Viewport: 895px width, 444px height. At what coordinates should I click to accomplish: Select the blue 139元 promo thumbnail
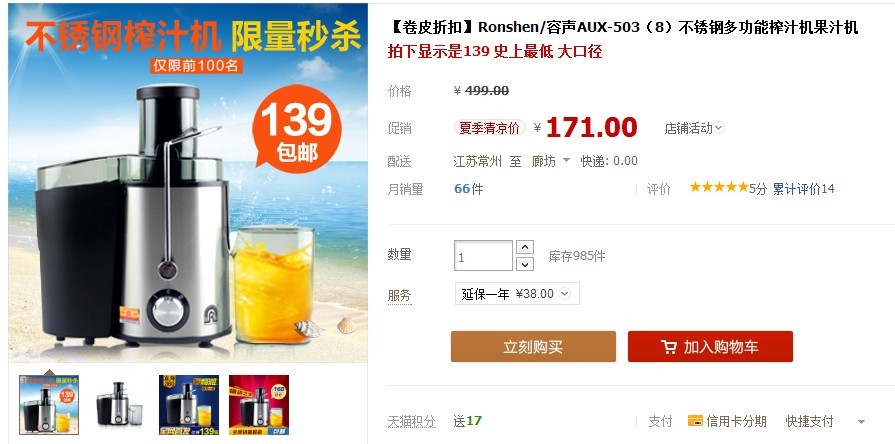tap(189, 405)
